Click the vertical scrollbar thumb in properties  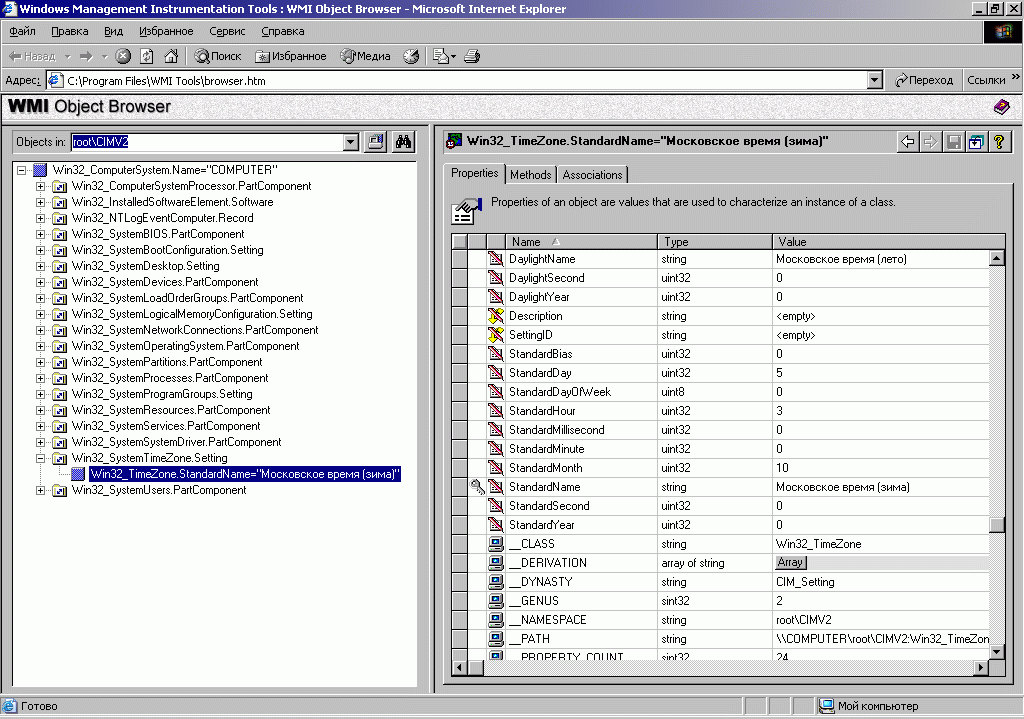click(997, 525)
